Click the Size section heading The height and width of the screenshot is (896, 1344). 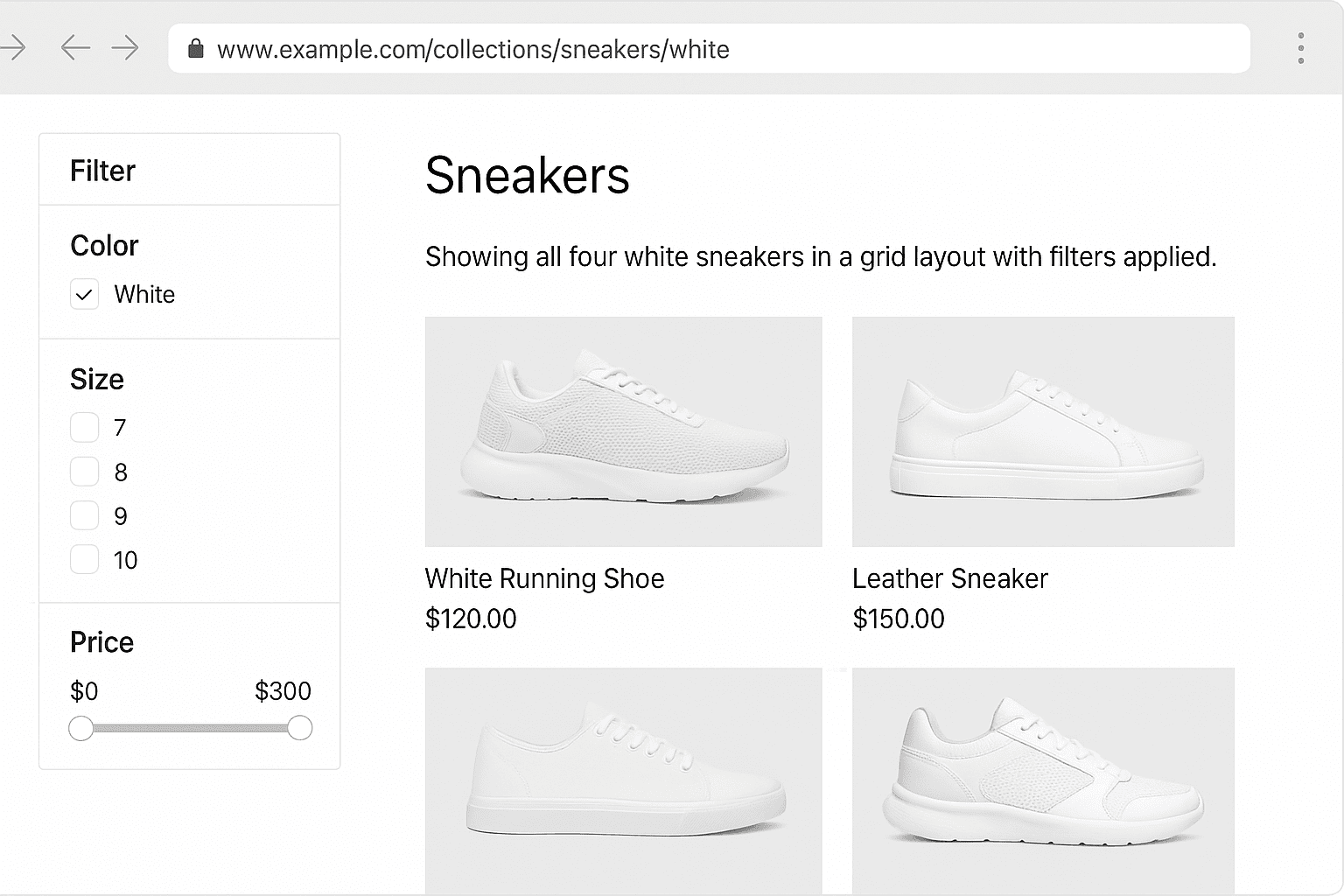click(x=97, y=379)
